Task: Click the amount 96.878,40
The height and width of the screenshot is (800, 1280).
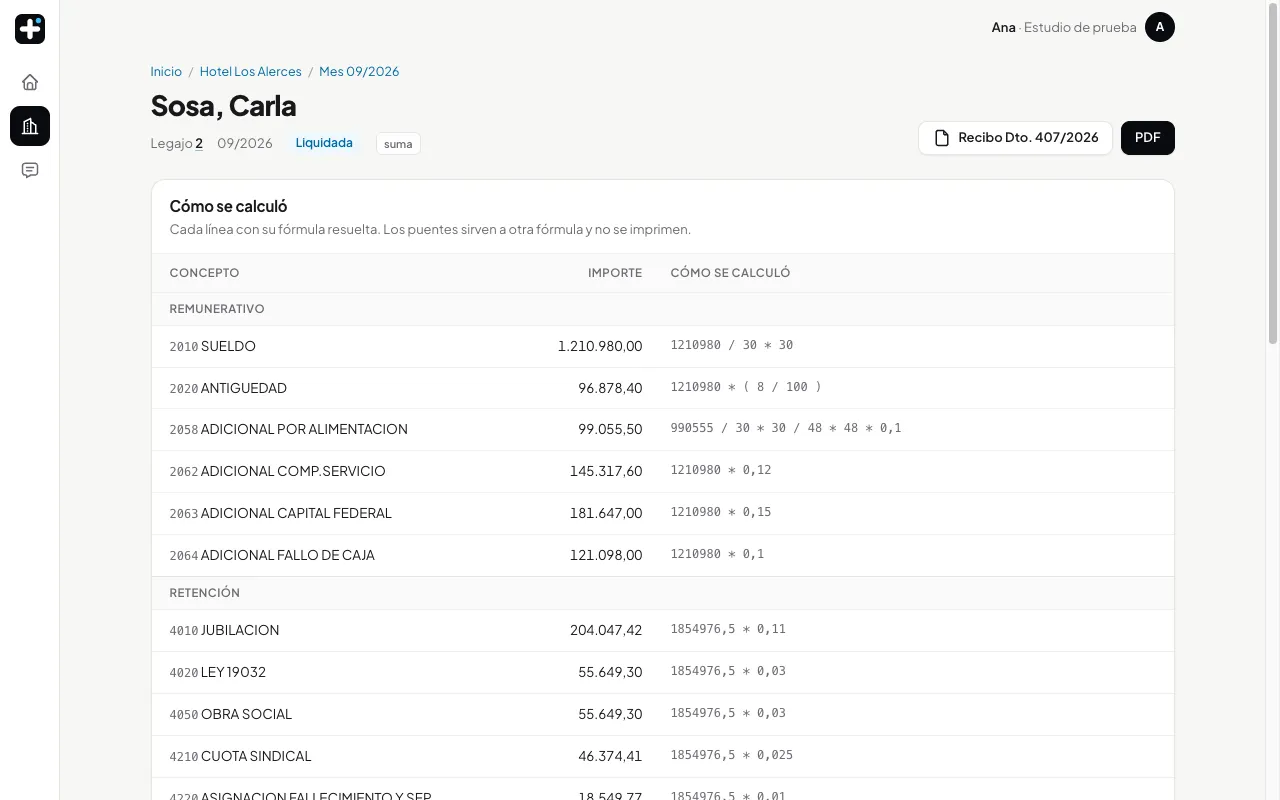Action: click(x=610, y=388)
